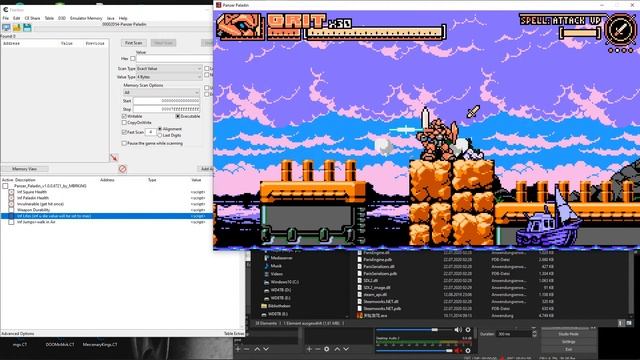Click the Exit button in OBS
The width and height of the screenshot is (640, 360).
point(568,349)
